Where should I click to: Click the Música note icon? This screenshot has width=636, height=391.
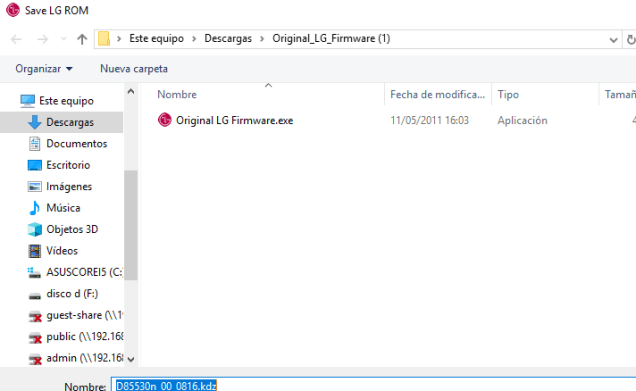pos(34,208)
